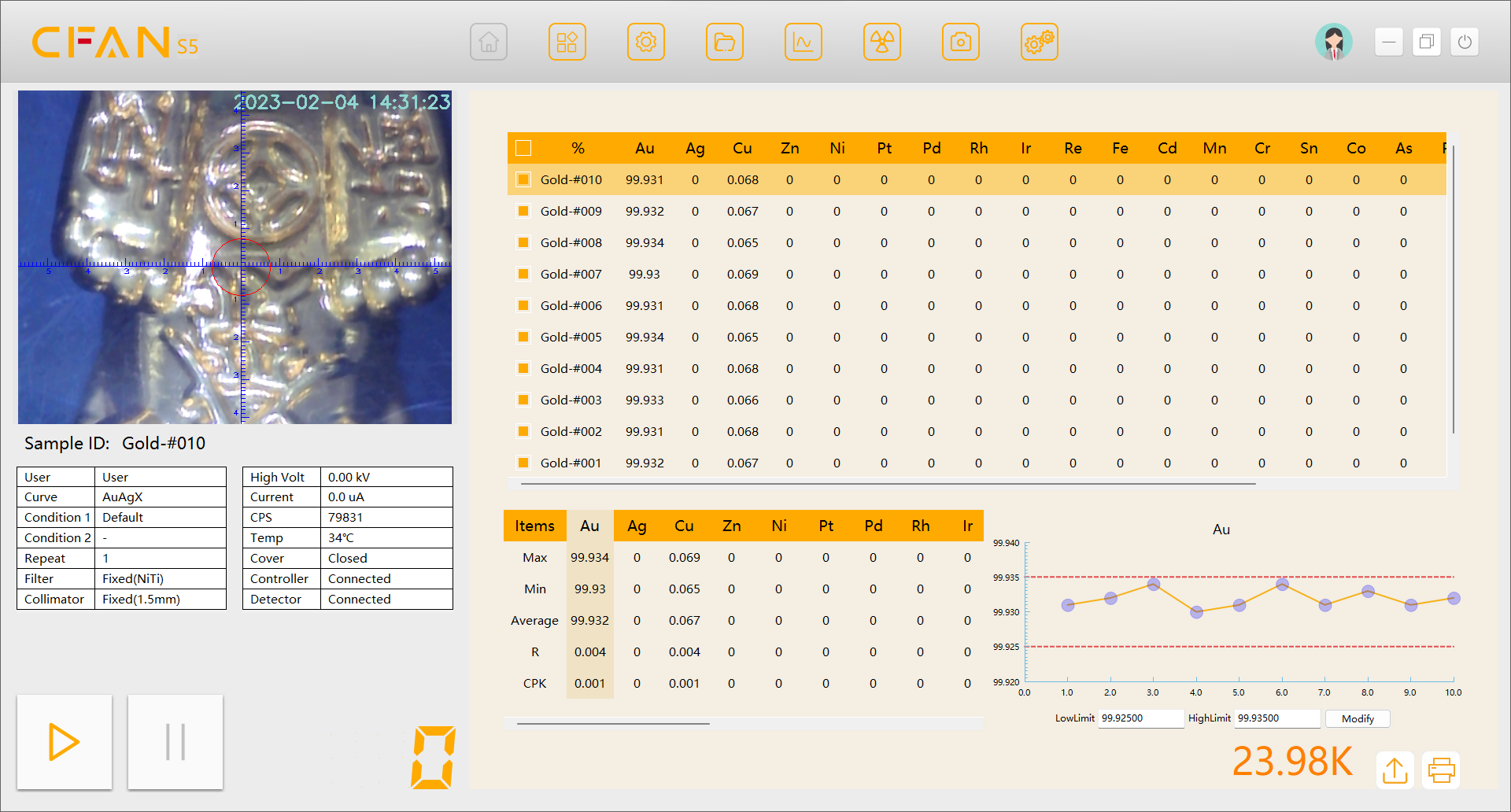1511x812 pixels.
Task: Open the Home screen icon
Action: tap(489, 42)
